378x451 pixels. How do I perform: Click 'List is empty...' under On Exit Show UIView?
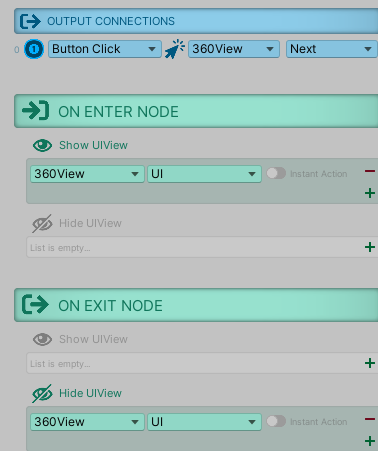pos(60,364)
